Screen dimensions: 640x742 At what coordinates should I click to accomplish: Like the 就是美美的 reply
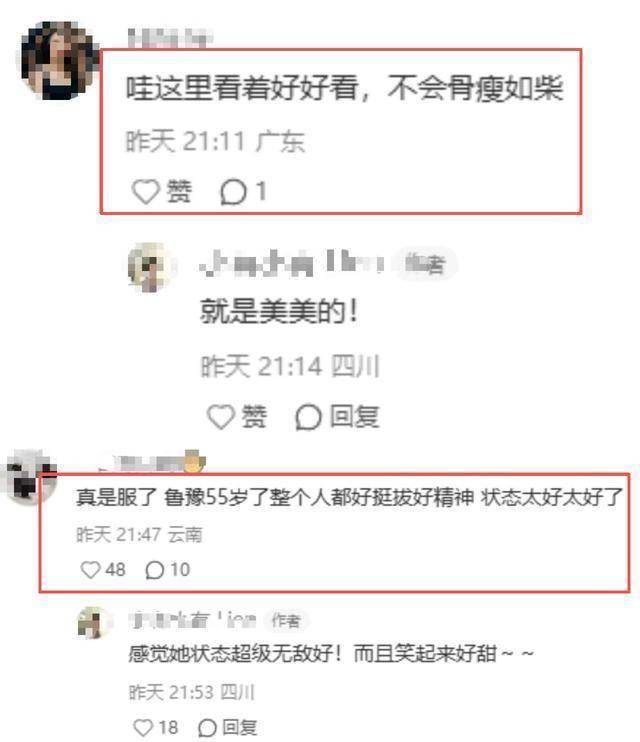pos(221,417)
